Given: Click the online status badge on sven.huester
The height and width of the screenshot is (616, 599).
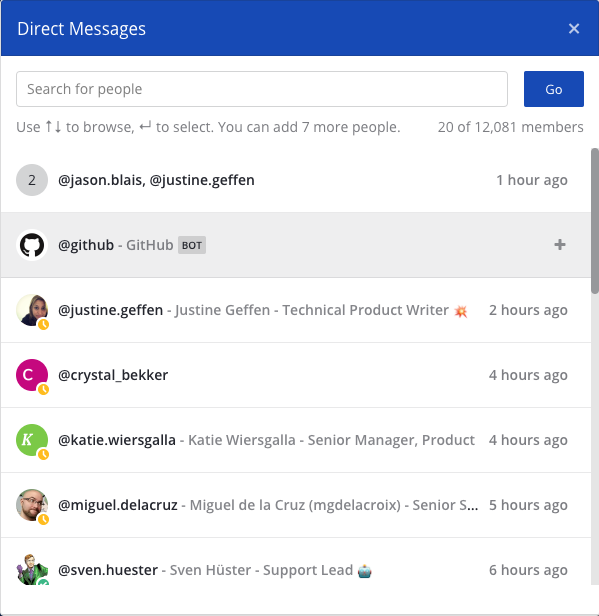Looking at the screenshot, I should [43, 582].
